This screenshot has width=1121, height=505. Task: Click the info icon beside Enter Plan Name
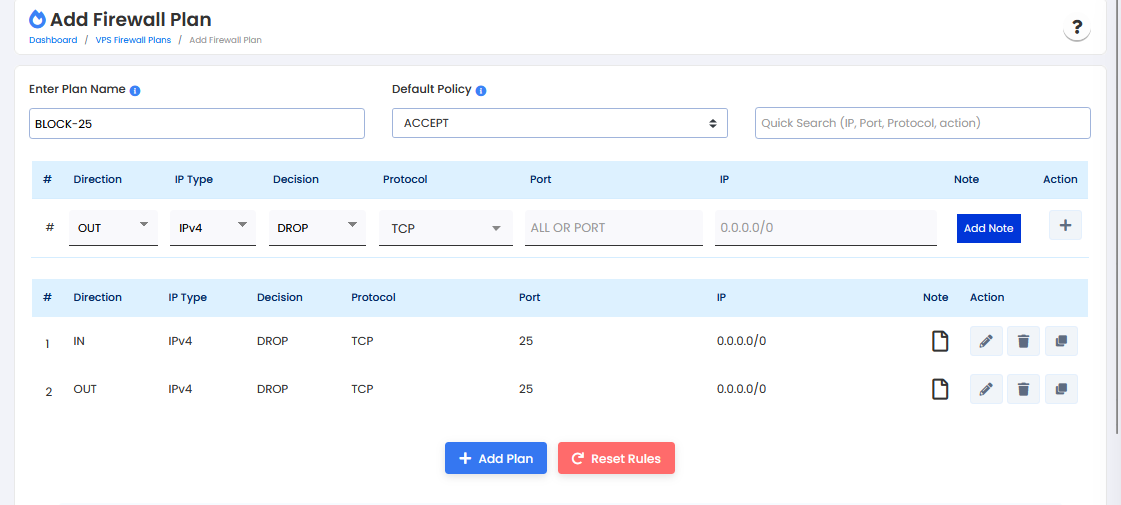135,90
